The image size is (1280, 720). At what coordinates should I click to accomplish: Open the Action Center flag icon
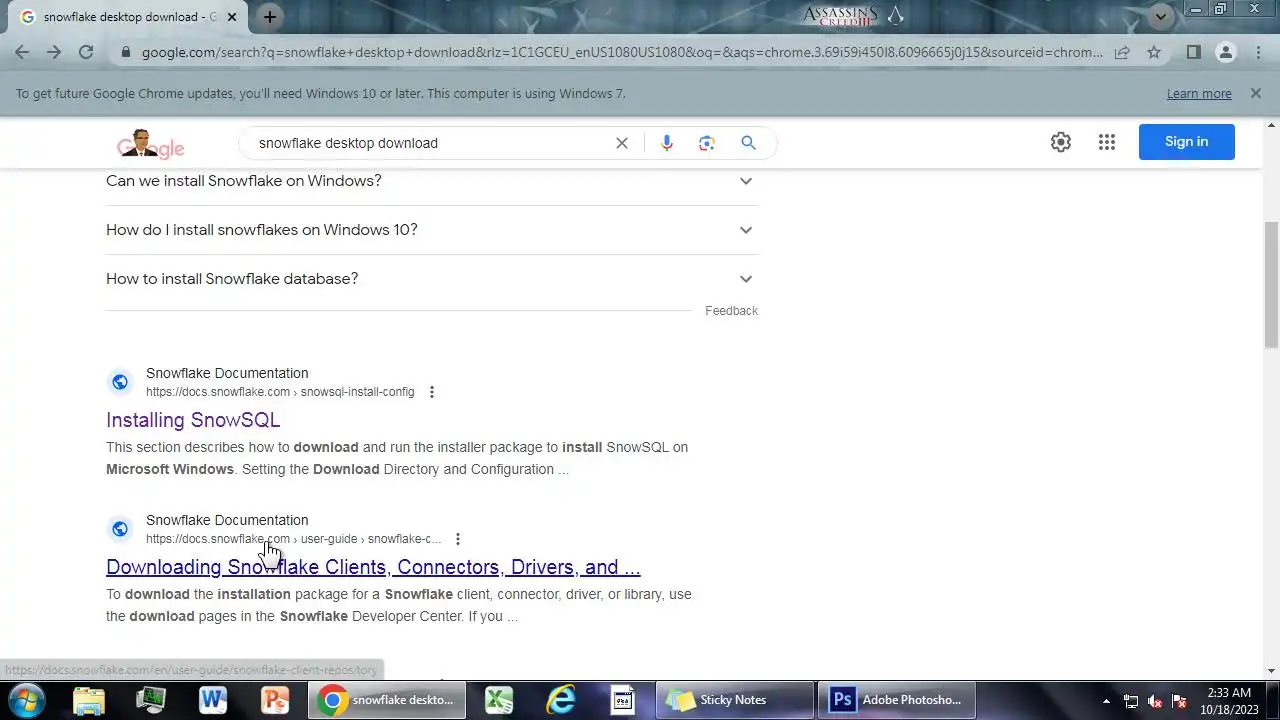tap(1180, 701)
